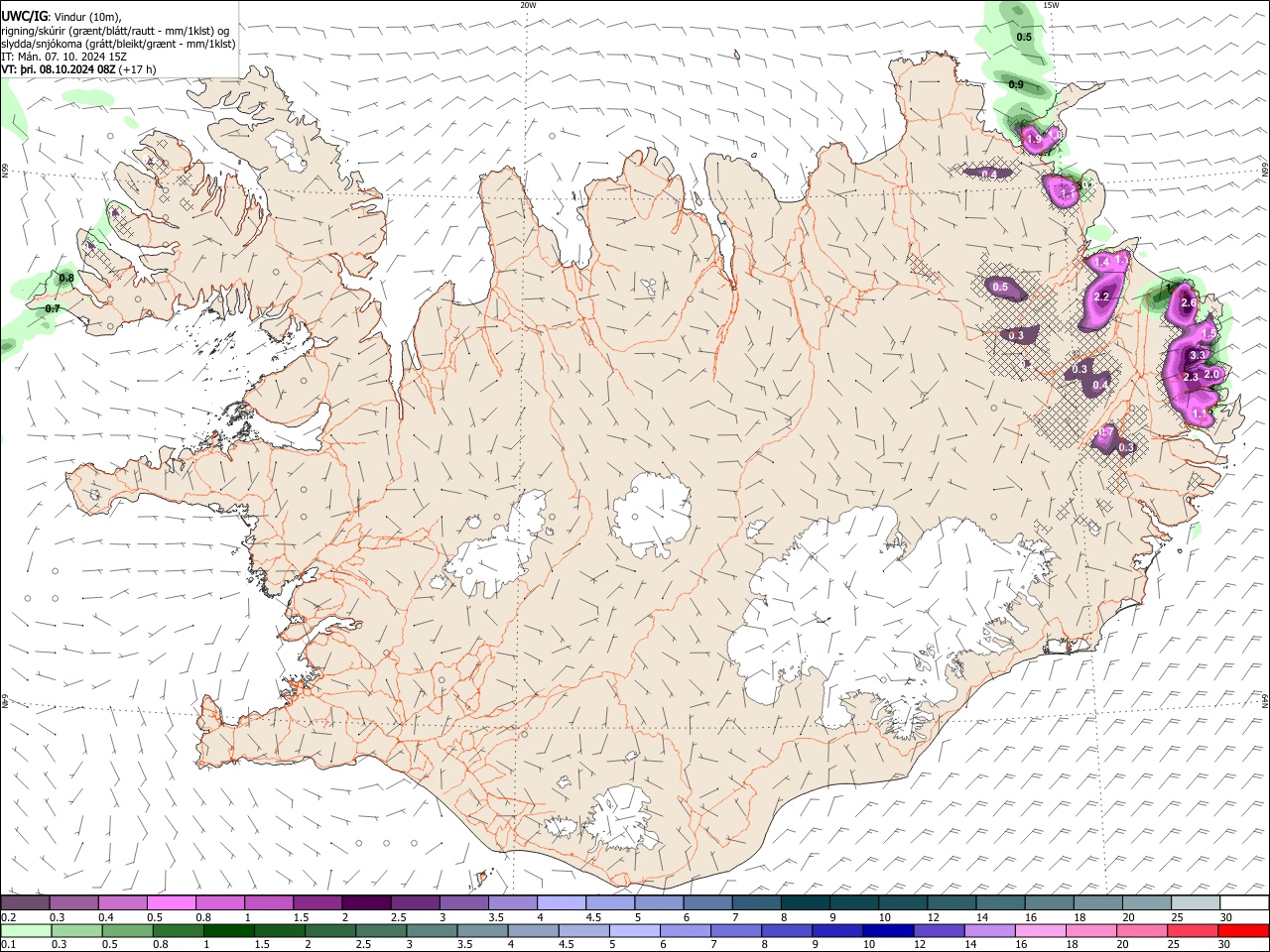Click the pale grey snow swatch at 25
The height and width of the screenshot is (952, 1270).
1196,902
